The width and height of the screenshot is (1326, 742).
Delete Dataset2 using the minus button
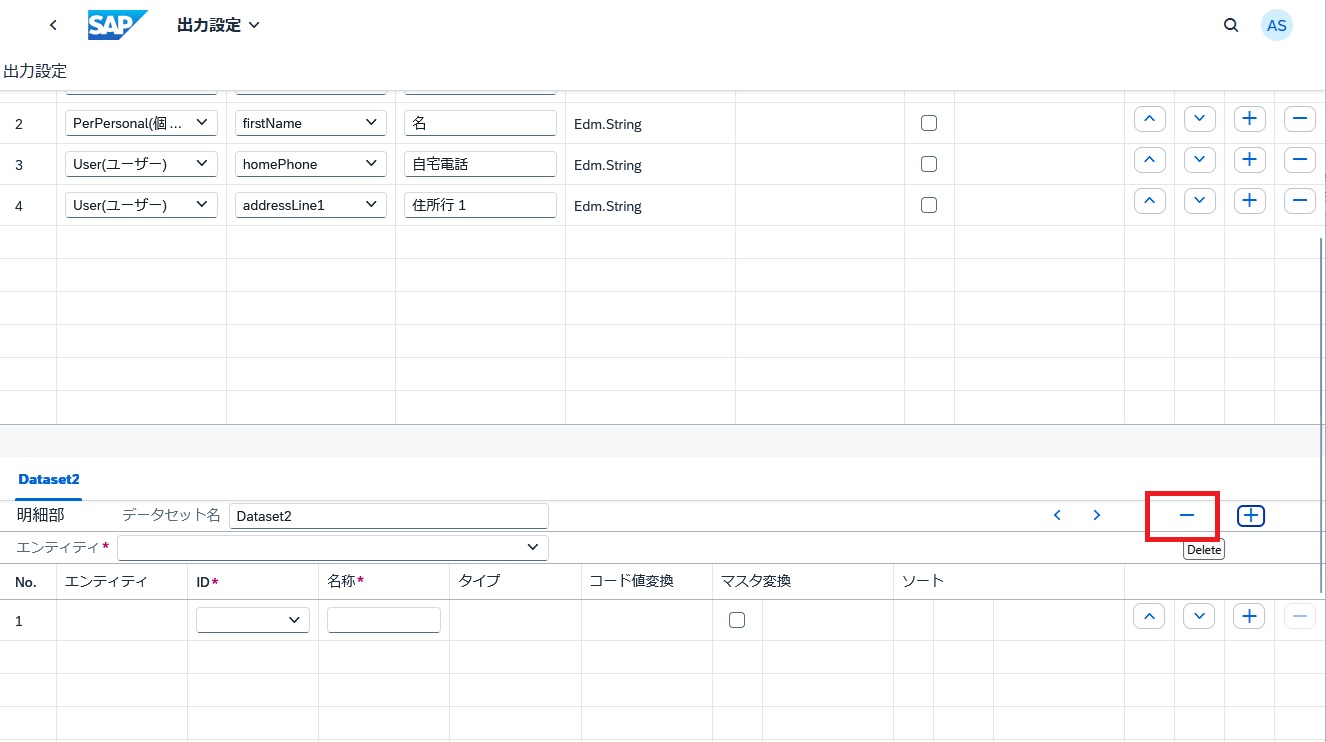click(1186, 515)
